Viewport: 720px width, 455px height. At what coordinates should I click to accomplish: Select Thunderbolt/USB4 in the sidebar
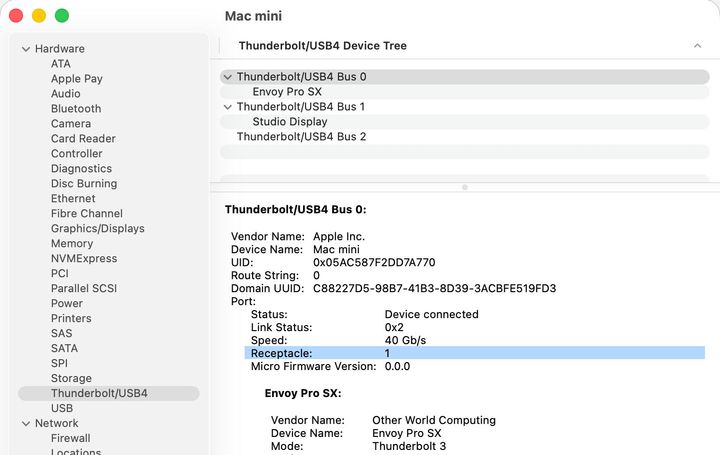pyautogui.click(x=108, y=393)
